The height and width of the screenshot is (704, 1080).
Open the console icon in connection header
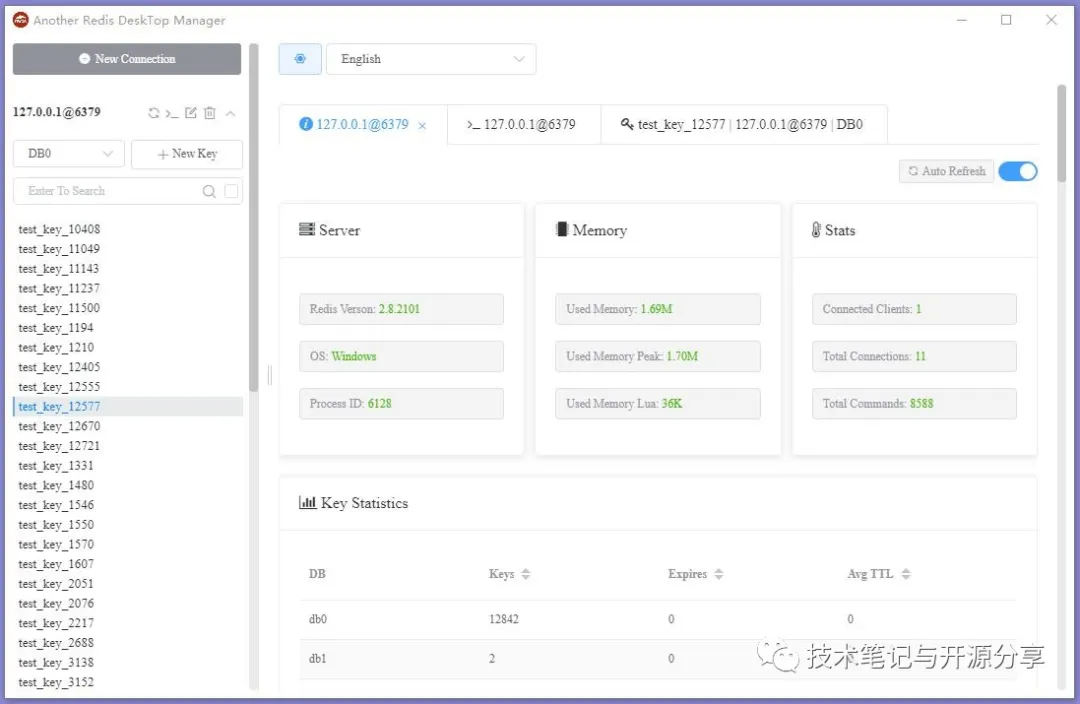click(172, 113)
